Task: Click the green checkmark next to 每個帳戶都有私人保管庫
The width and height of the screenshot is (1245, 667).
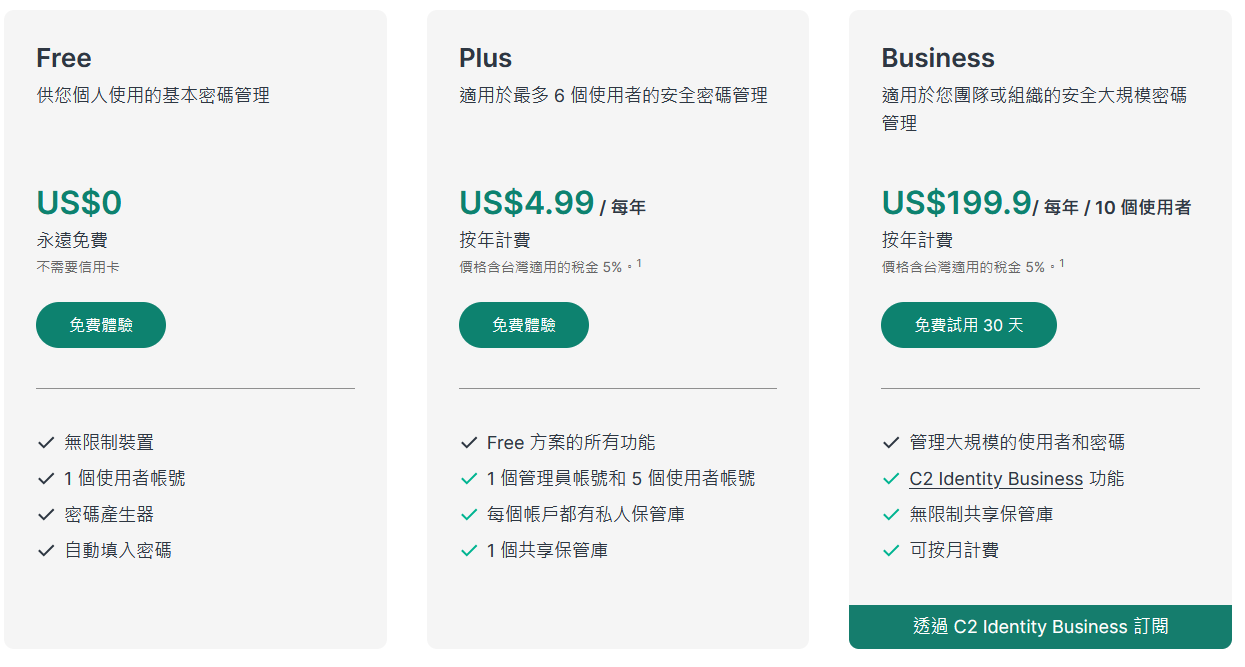Action: [x=469, y=515]
